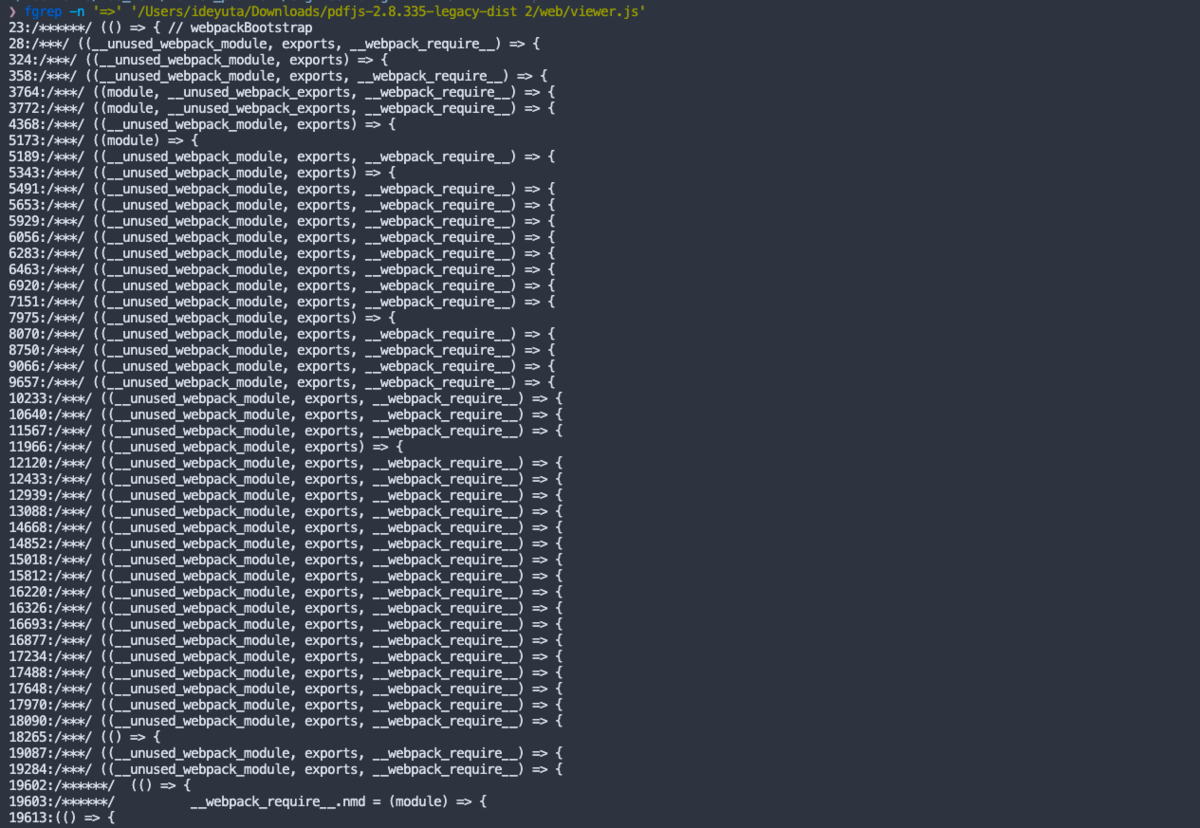Click output line 14668
This screenshot has width=1200, height=828.
tap(286, 527)
